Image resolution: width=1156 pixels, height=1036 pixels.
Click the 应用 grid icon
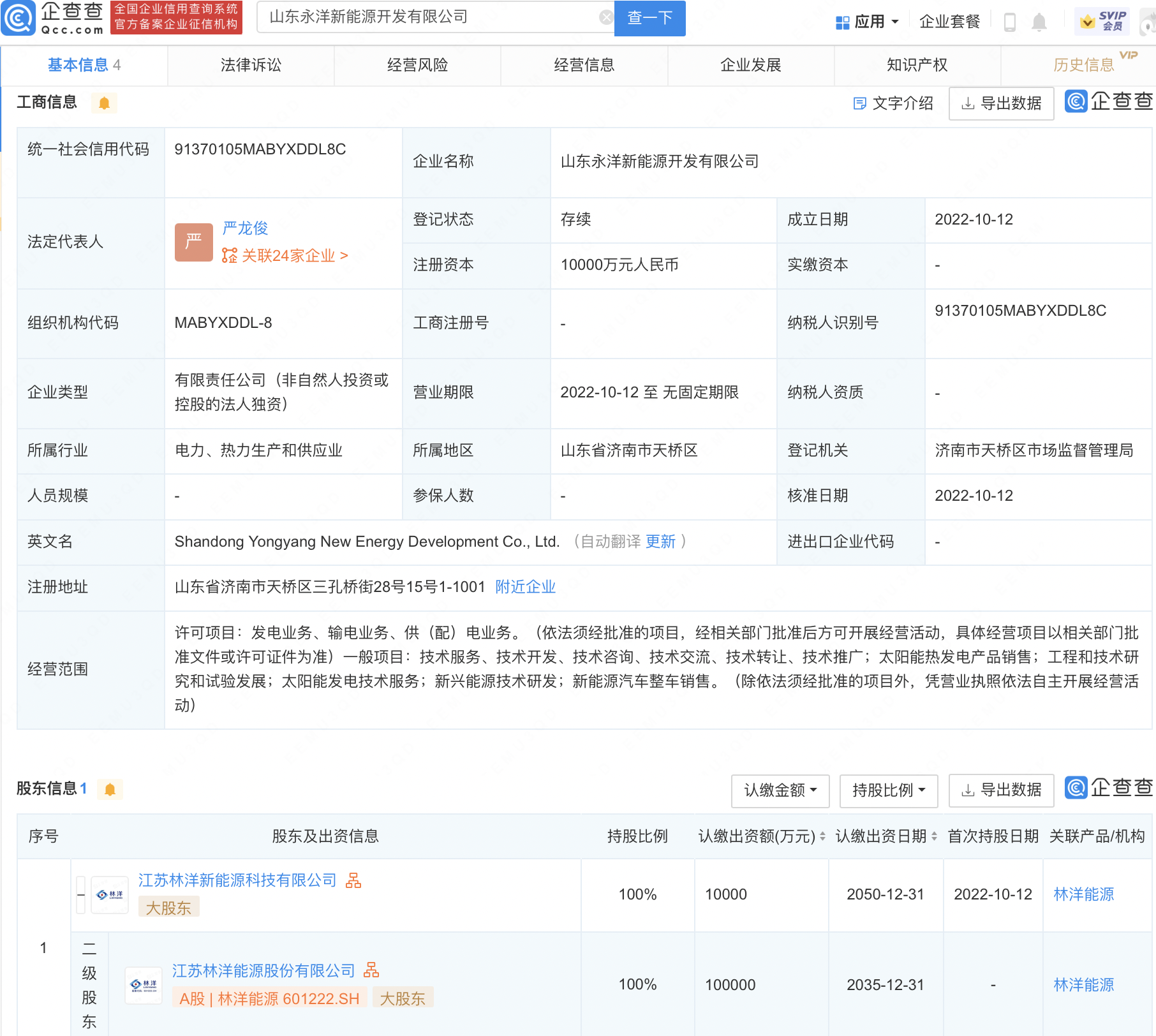point(842,22)
